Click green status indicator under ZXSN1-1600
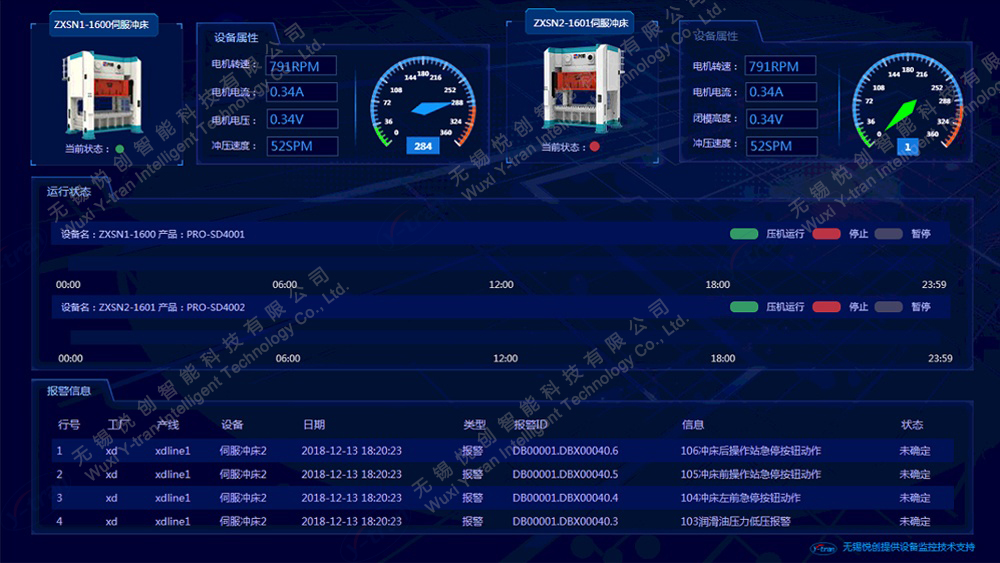Viewport: 1000px width, 563px height. point(120,149)
